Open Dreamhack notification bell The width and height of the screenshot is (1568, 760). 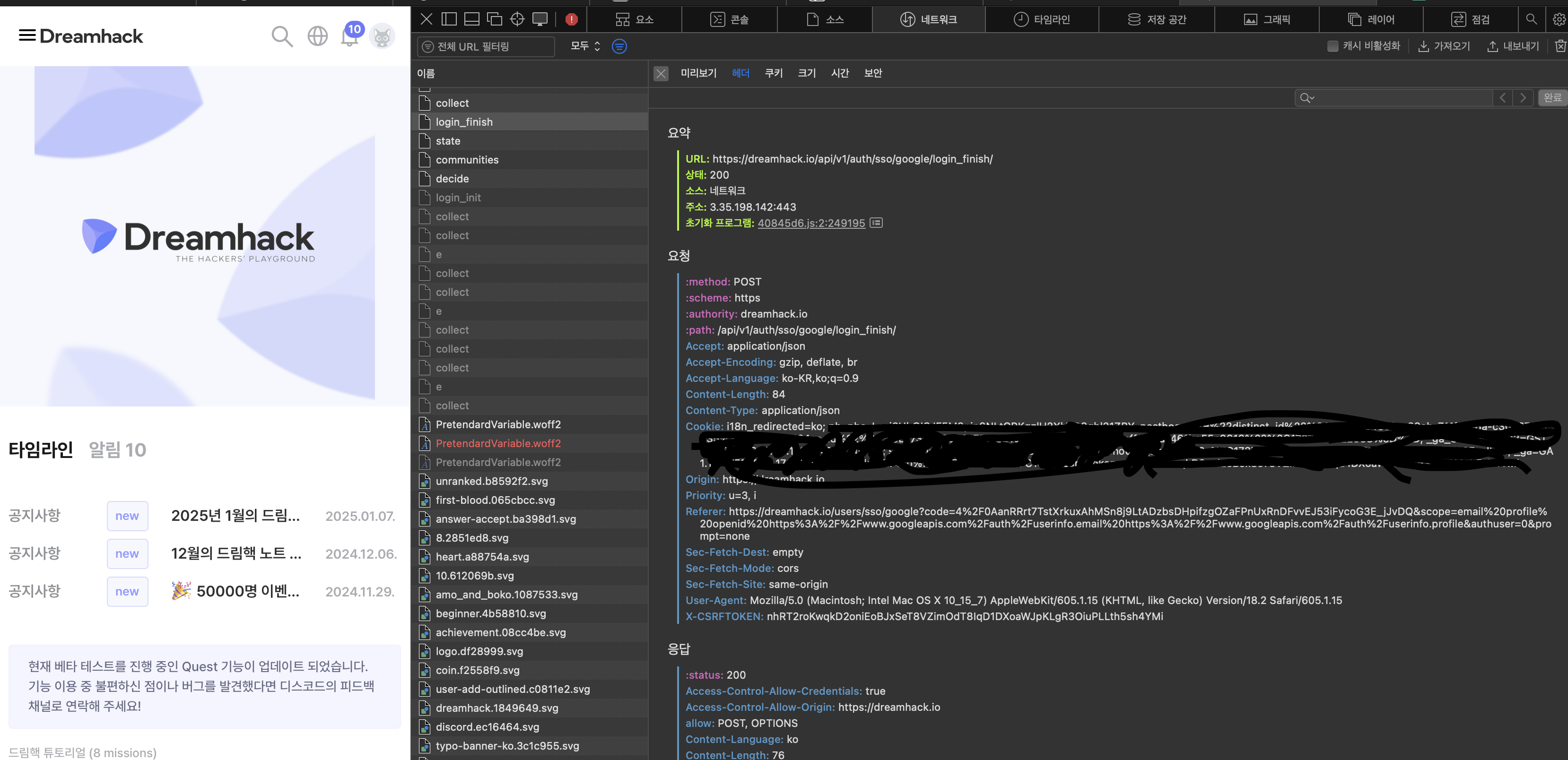(349, 38)
